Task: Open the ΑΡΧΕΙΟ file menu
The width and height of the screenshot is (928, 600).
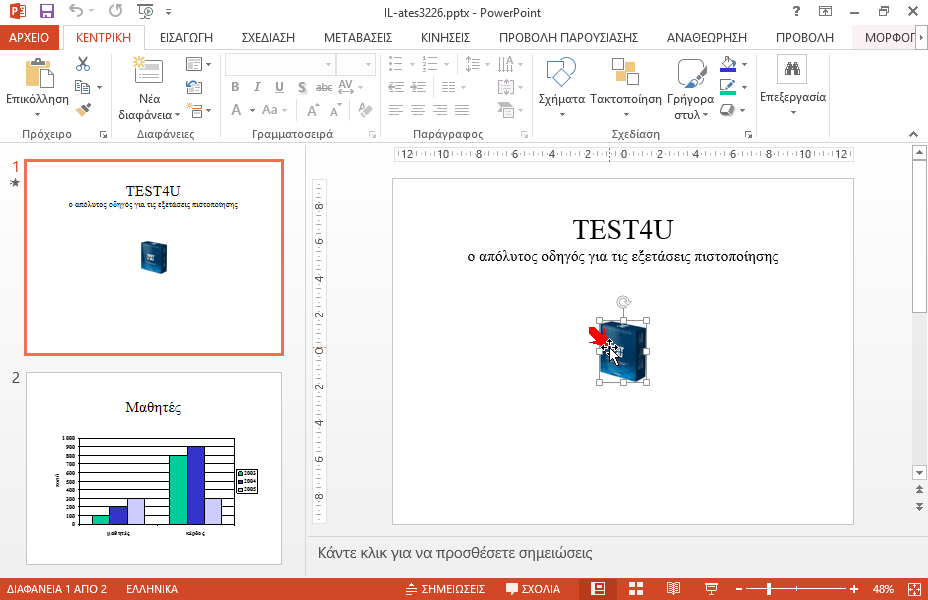Action: pos(29,37)
